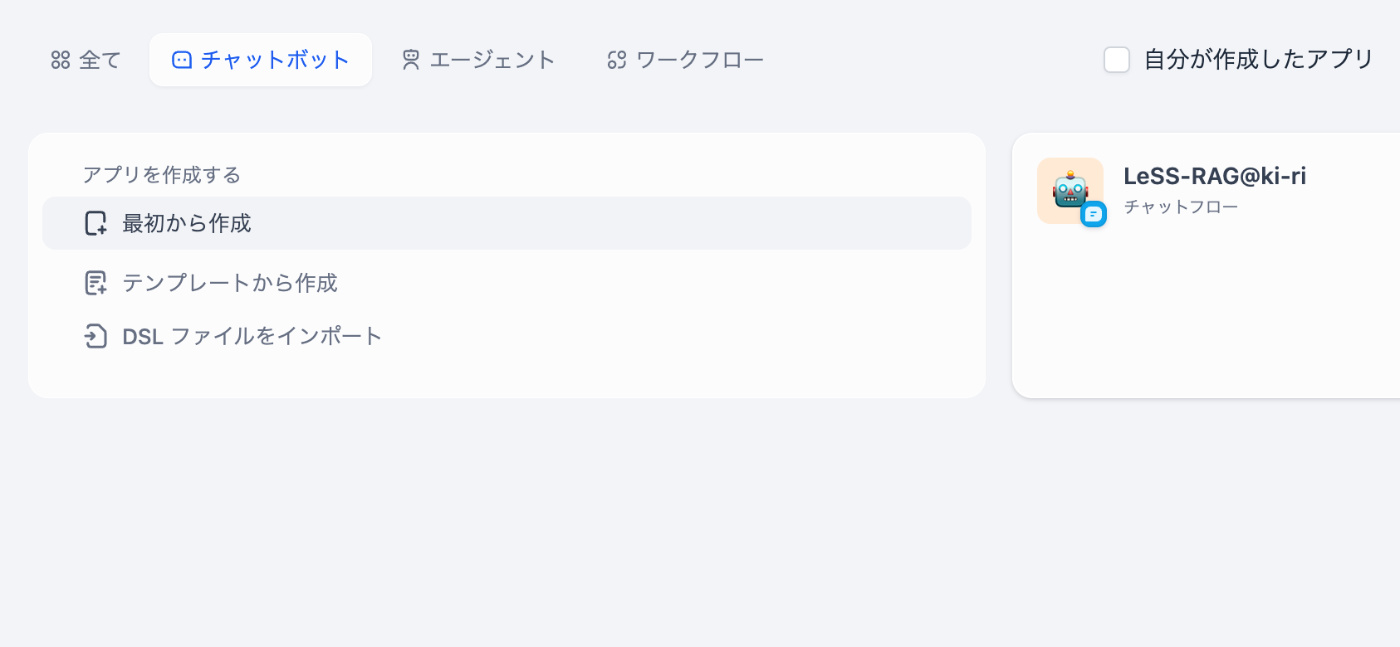1400x647 pixels.
Task: Select the チャットボット tab
Action: tap(261, 60)
